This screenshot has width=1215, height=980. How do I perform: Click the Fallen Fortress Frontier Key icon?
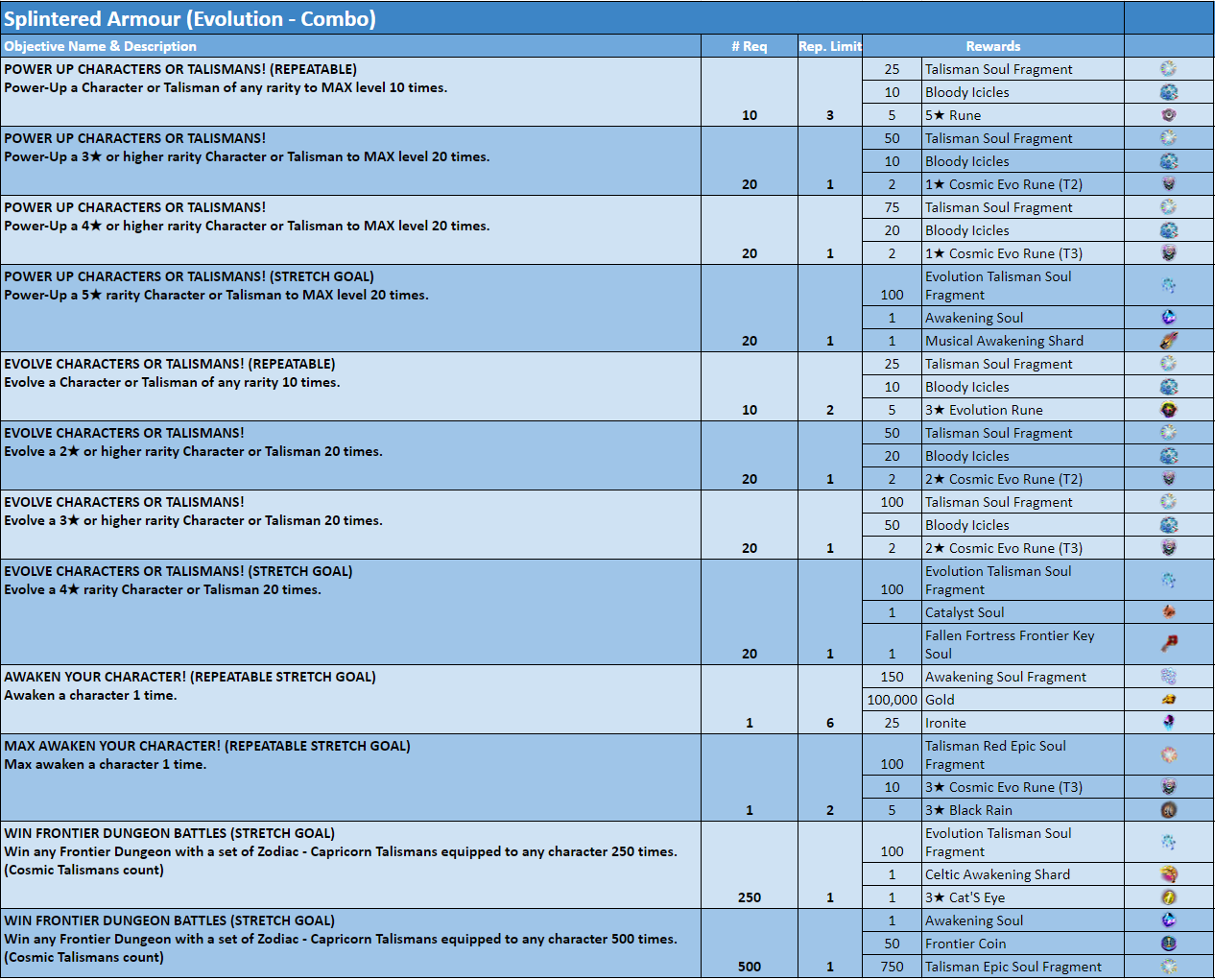click(1168, 644)
